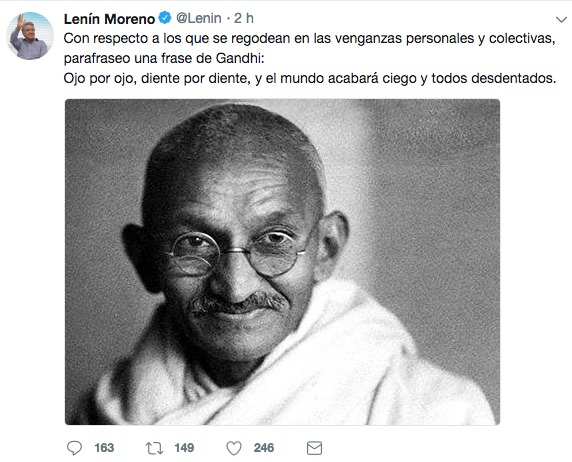Click the blue verified badge
This screenshot has height=462, width=572.
[165, 18]
